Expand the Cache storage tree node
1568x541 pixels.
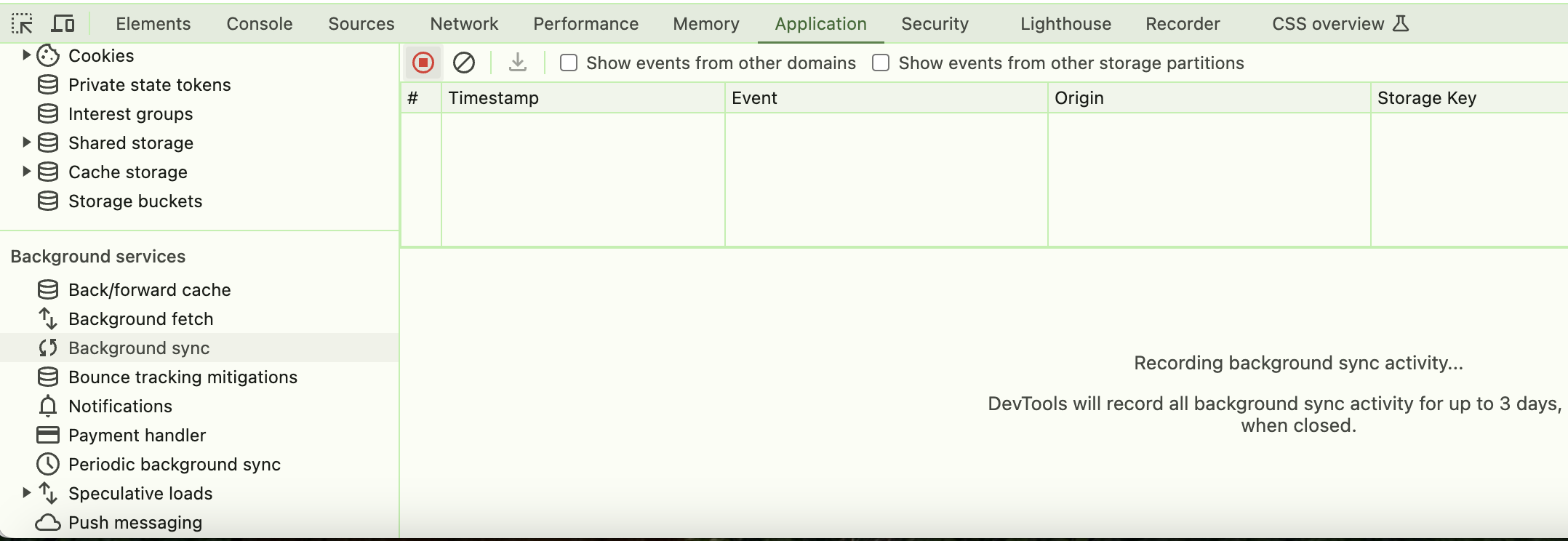pos(26,172)
